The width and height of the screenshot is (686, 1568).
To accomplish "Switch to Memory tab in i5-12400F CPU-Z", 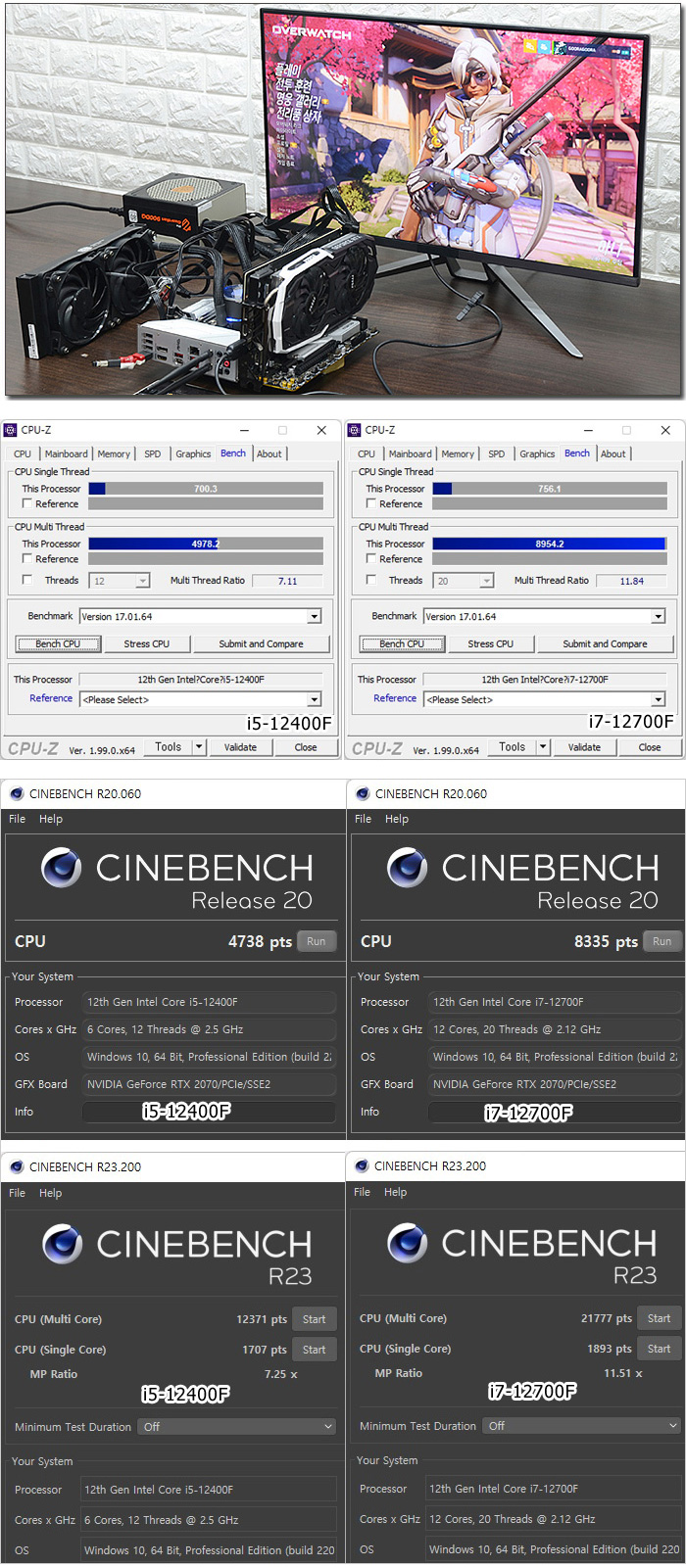I will coord(114,453).
